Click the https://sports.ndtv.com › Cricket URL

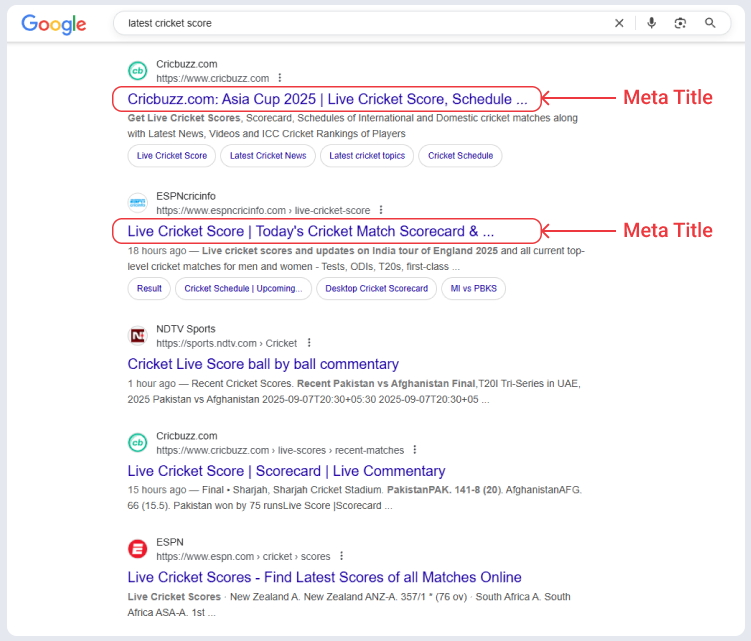coord(227,343)
